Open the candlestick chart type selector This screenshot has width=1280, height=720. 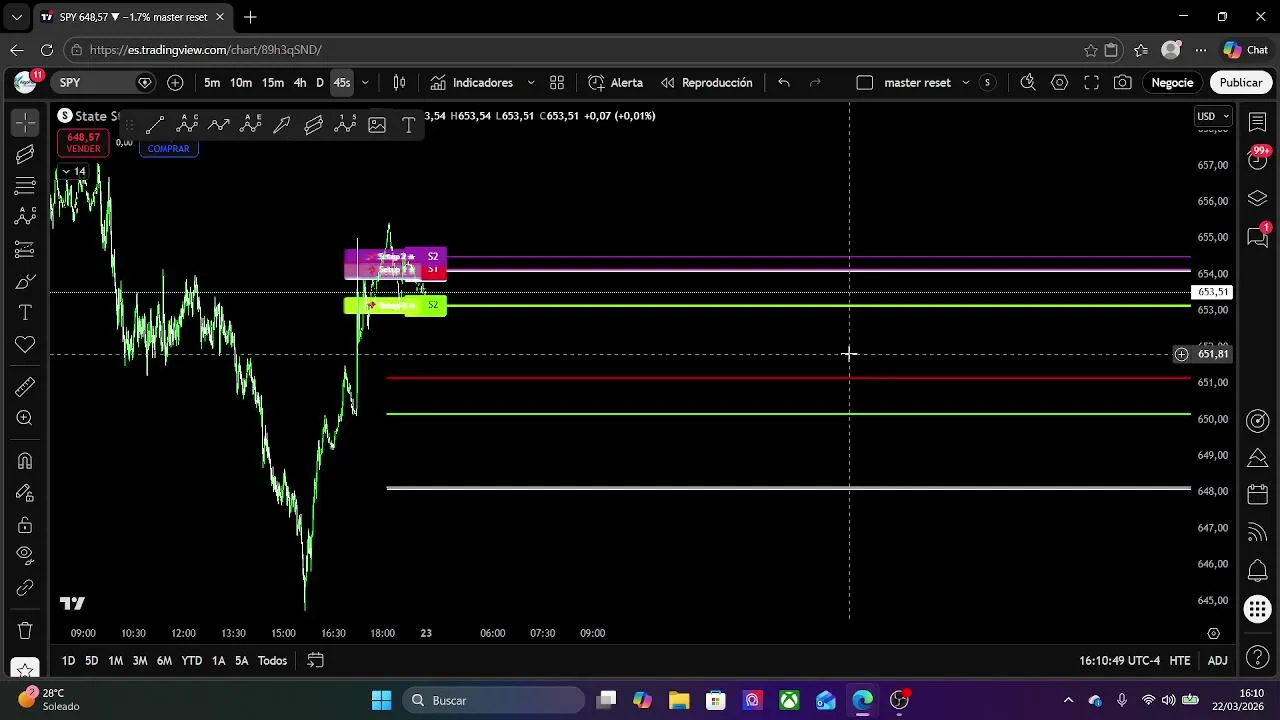coord(399,83)
